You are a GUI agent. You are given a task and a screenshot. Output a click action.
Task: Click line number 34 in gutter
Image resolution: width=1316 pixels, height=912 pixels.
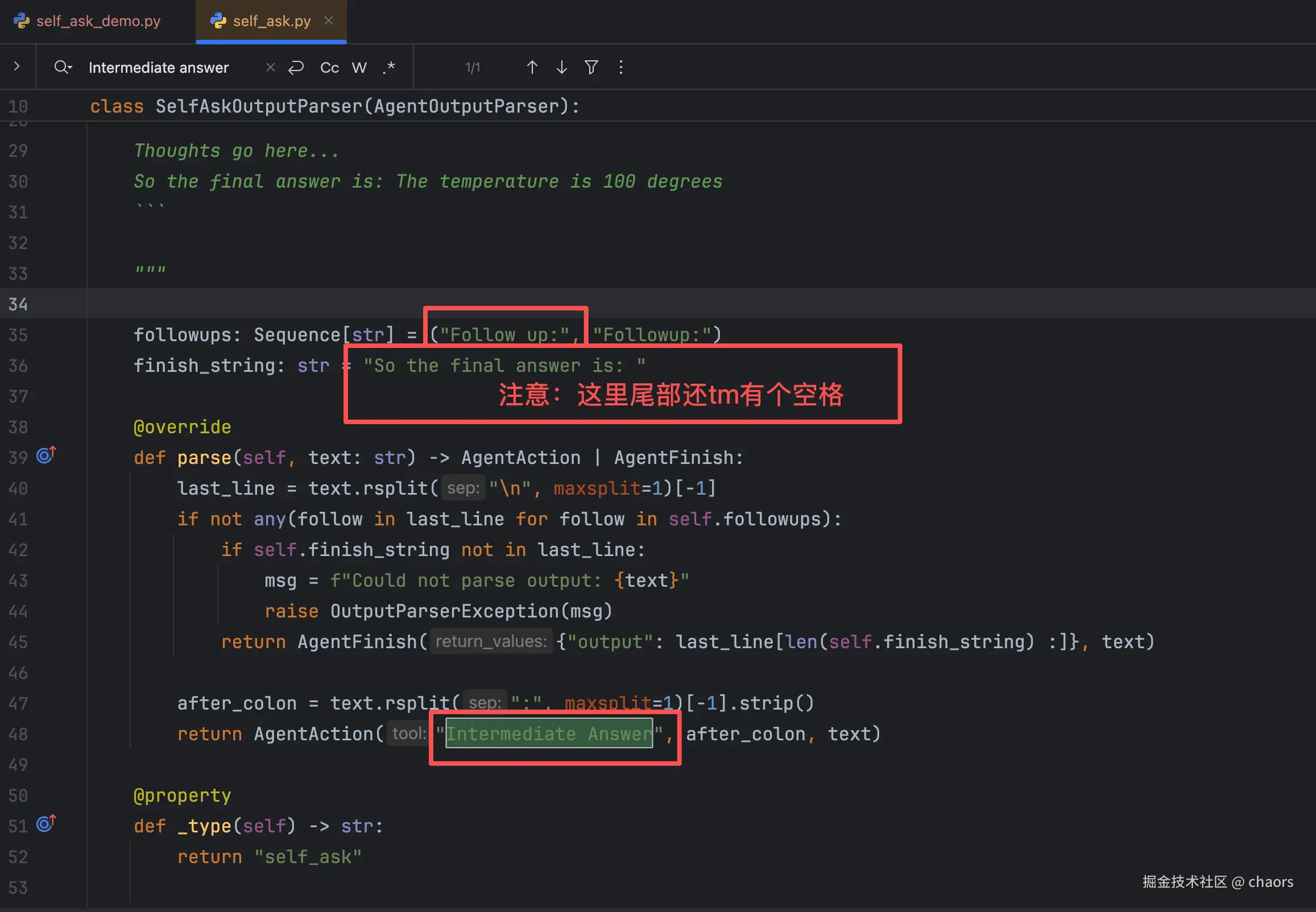pyautogui.click(x=18, y=304)
